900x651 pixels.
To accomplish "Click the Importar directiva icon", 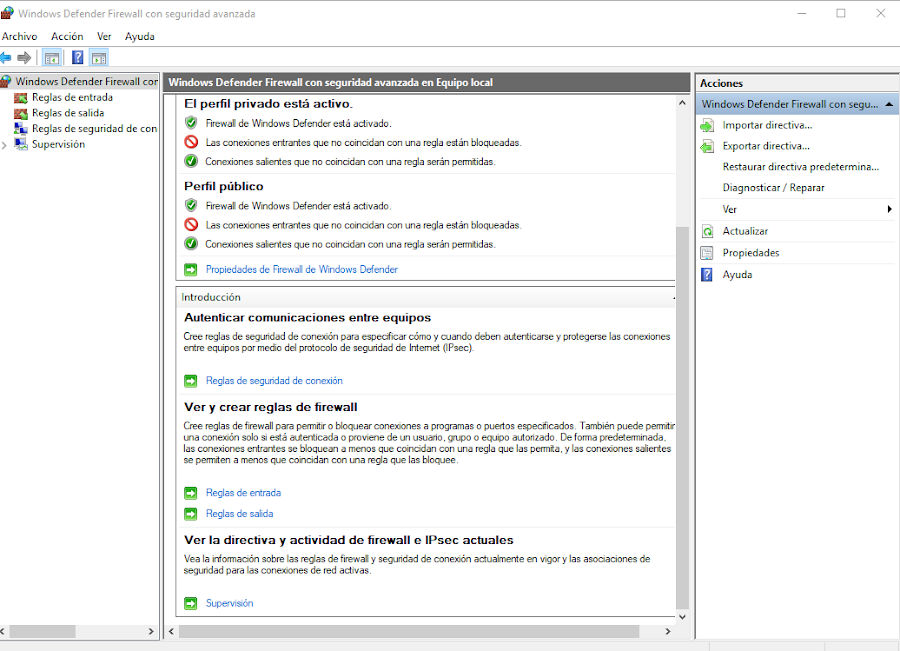I will point(707,125).
